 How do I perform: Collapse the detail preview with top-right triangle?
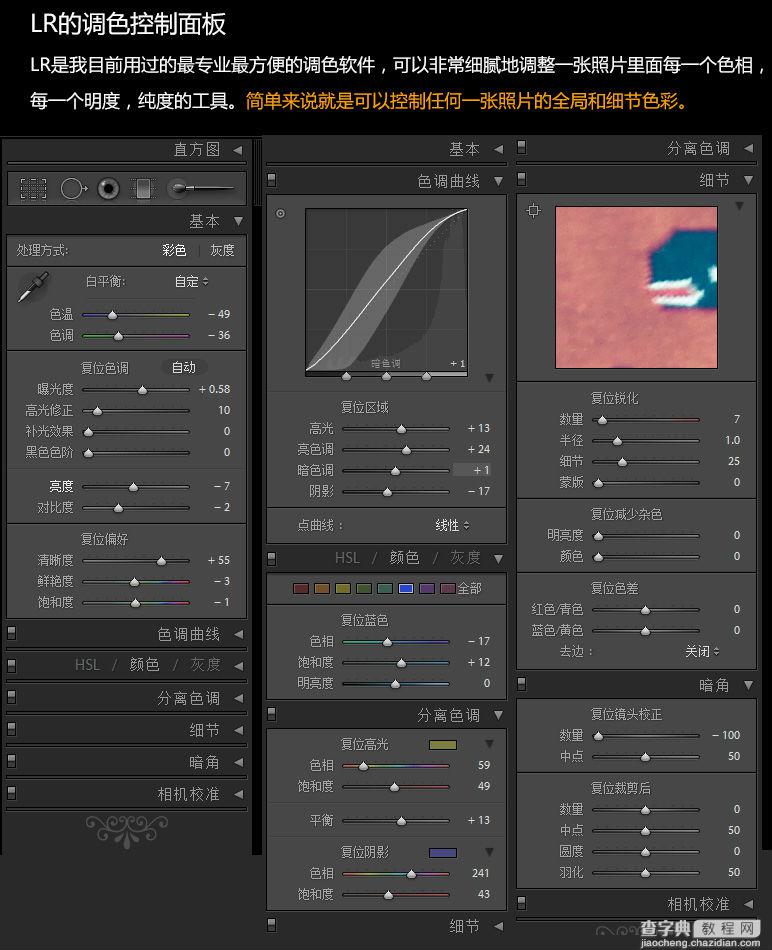(739, 206)
